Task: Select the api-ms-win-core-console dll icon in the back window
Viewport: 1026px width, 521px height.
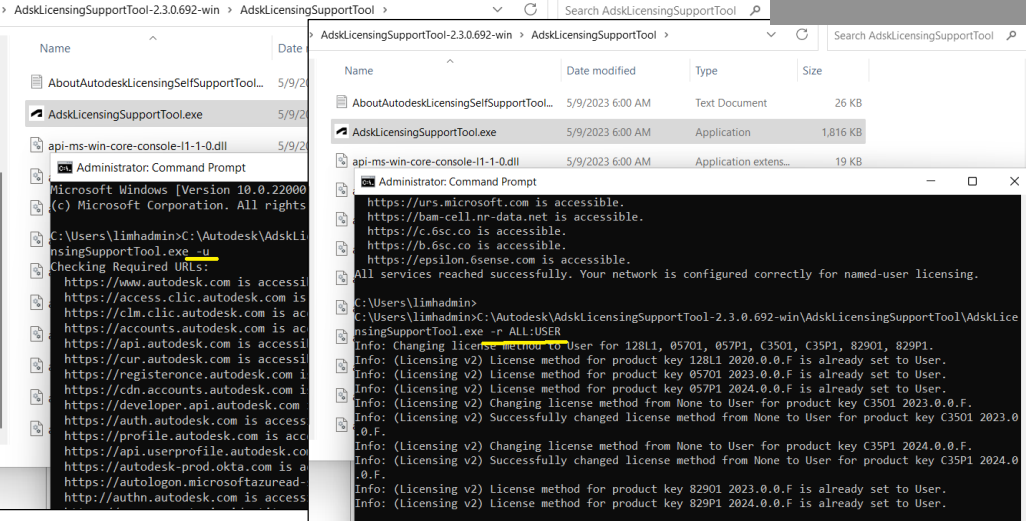Action: [36, 145]
